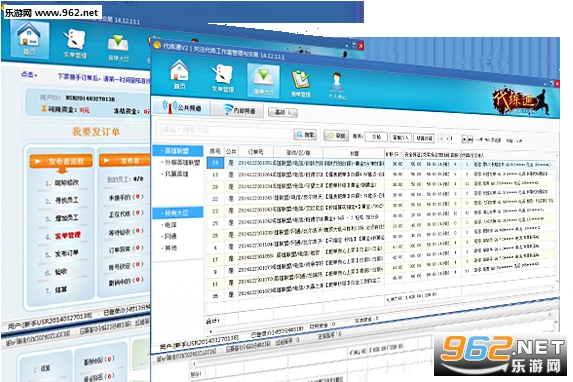573x382 pixels.
Task: Click the green 刷新 refresh button
Action: (x=337, y=135)
